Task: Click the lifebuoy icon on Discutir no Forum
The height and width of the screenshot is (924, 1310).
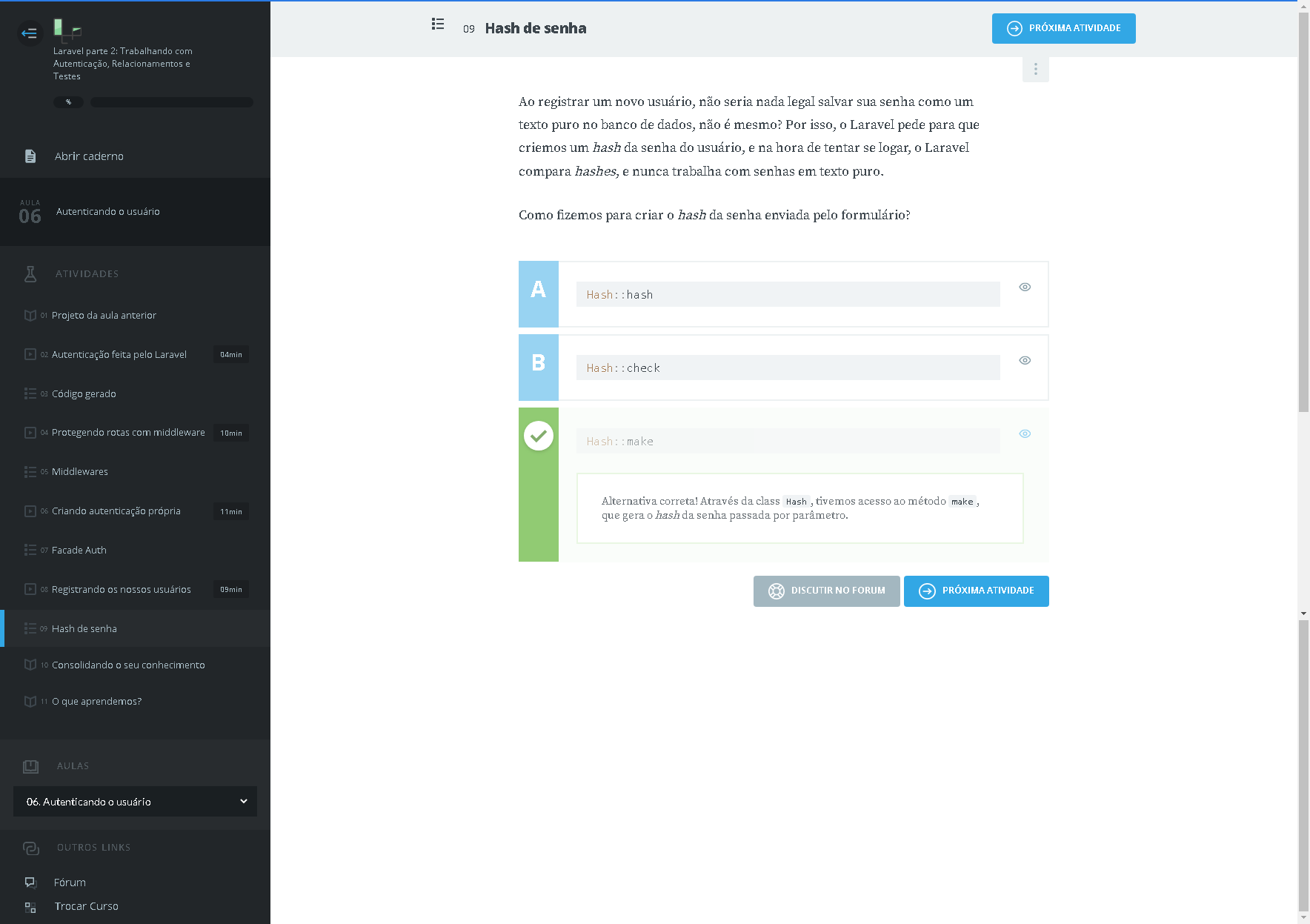Action: [x=776, y=591]
